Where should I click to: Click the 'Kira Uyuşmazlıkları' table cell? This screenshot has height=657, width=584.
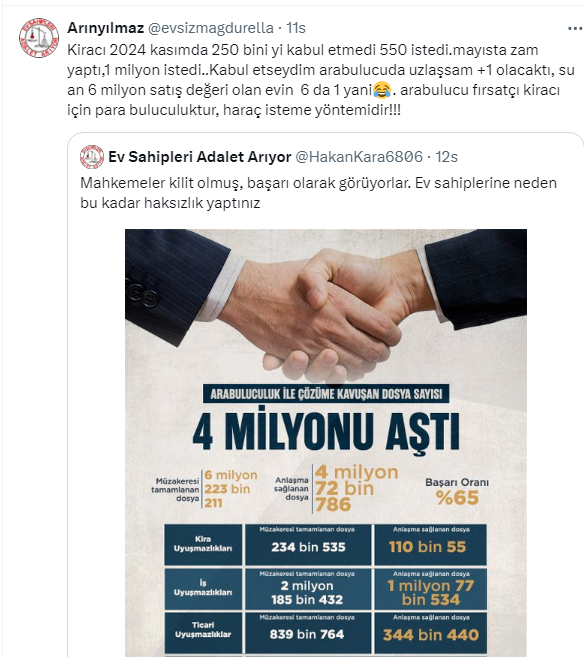(x=203, y=544)
